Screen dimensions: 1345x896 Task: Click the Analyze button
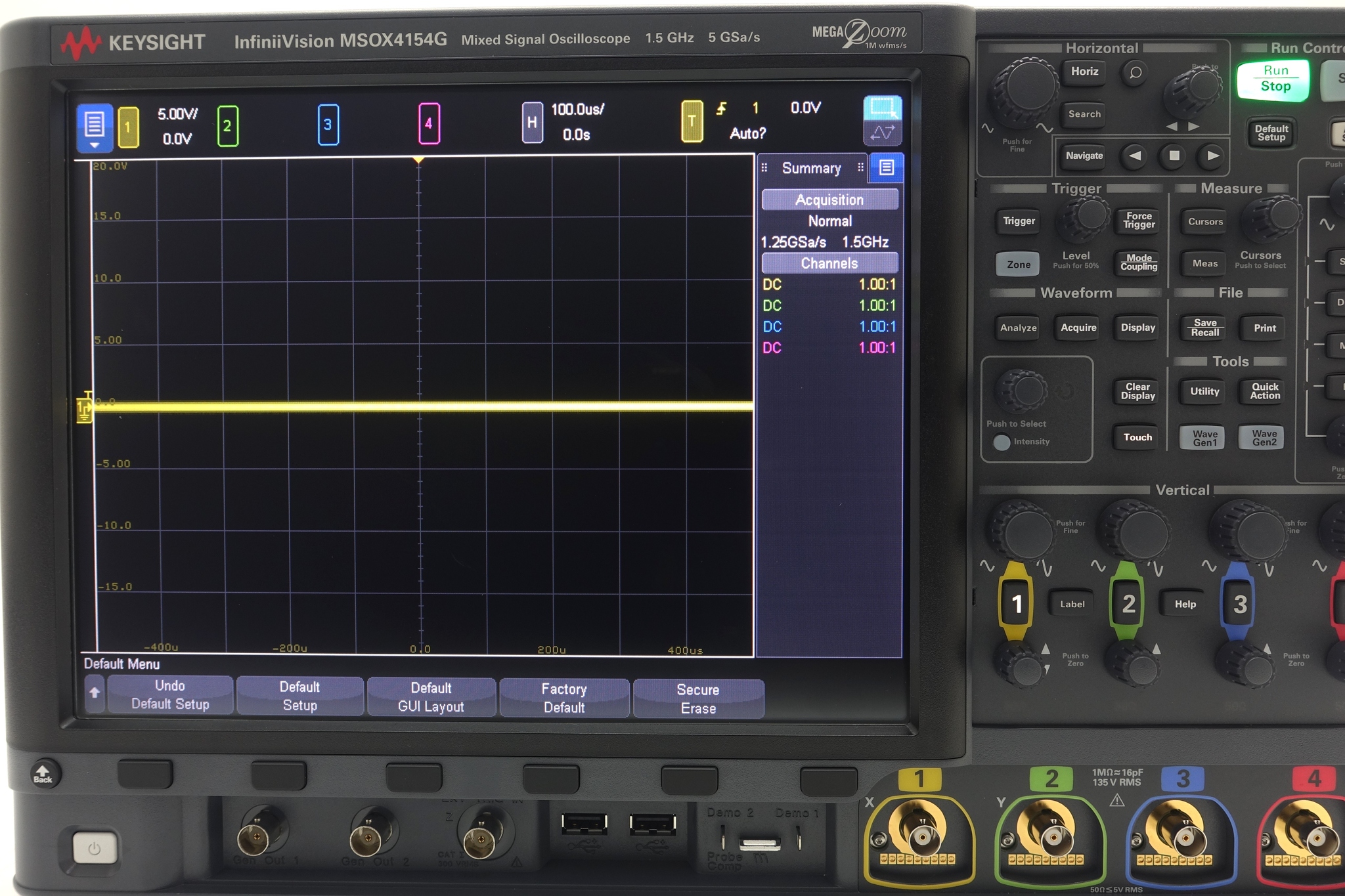pos(1018,328)
